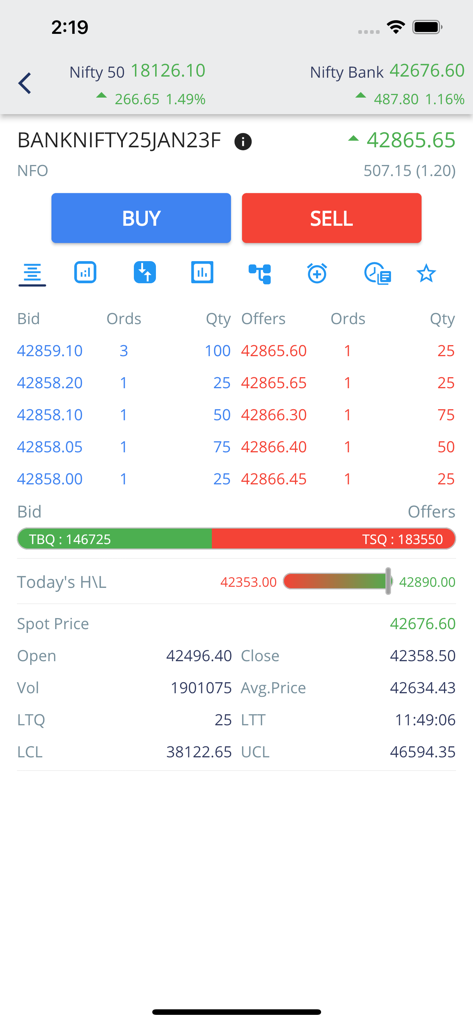Select offer price 42865.65
This screenshot has height=1024, width=473.
[x=274, y=383]
